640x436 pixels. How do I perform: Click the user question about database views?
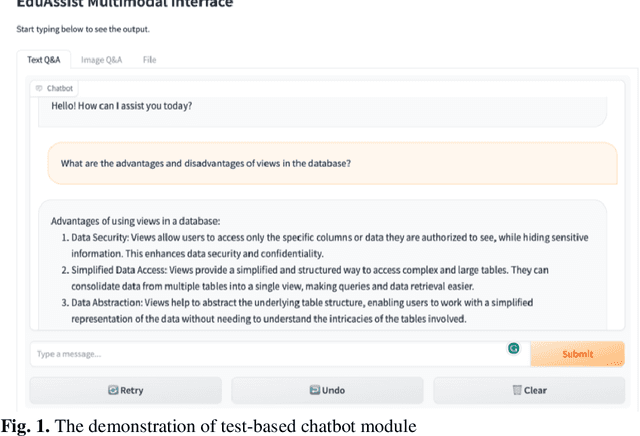(x=205, y=163)
